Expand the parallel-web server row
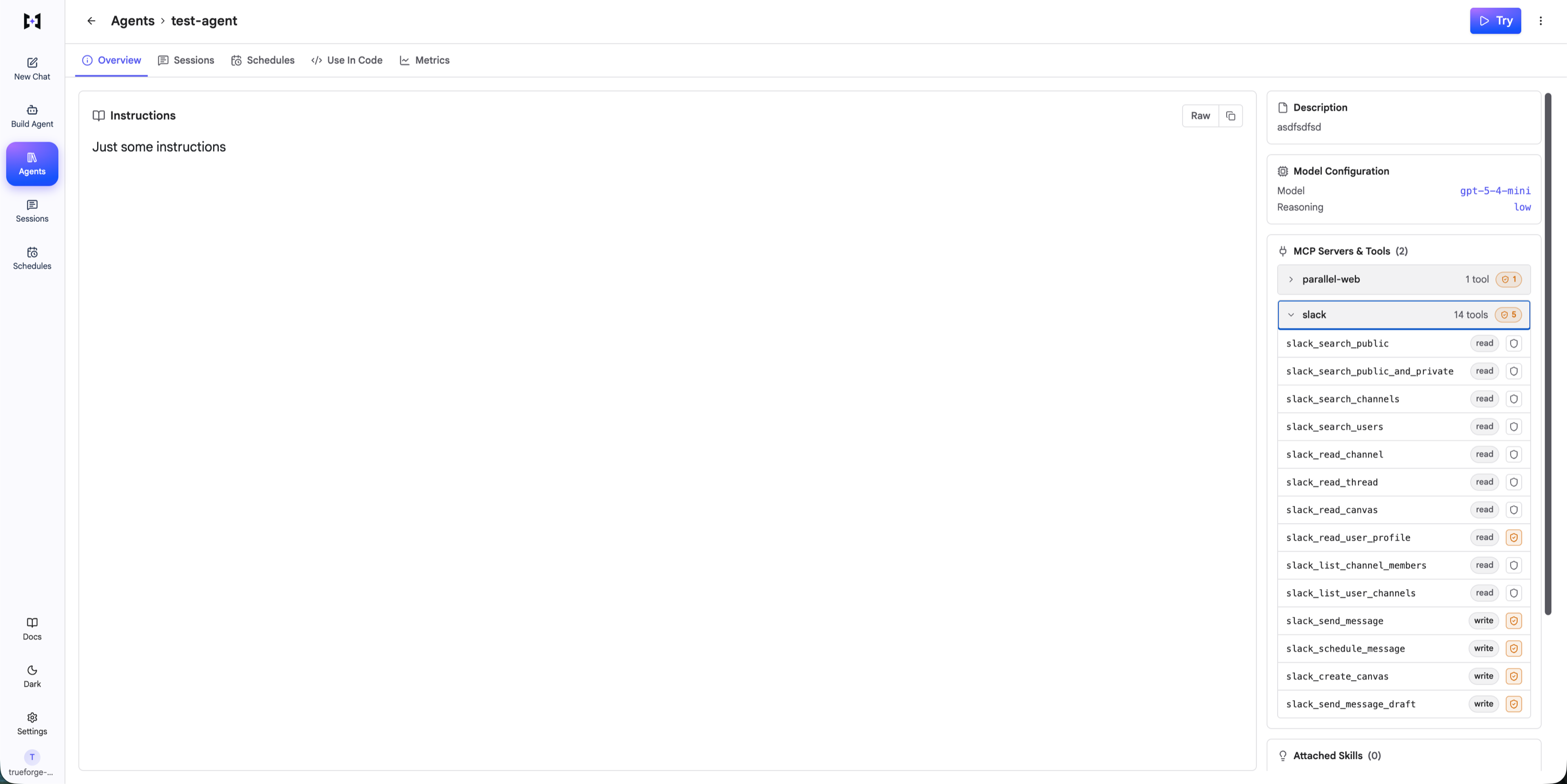Screen dimensions: 1567x784 1403,279
